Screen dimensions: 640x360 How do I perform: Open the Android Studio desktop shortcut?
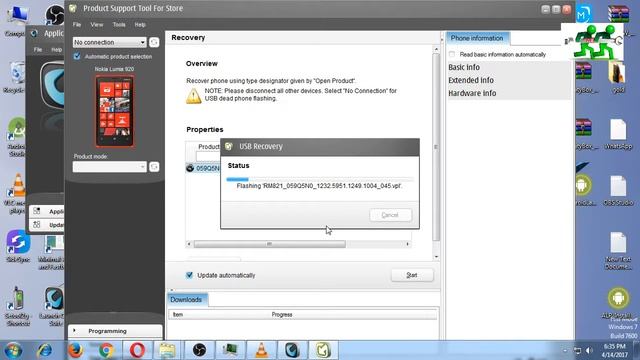pyautogui.click(x=16, y=137)
